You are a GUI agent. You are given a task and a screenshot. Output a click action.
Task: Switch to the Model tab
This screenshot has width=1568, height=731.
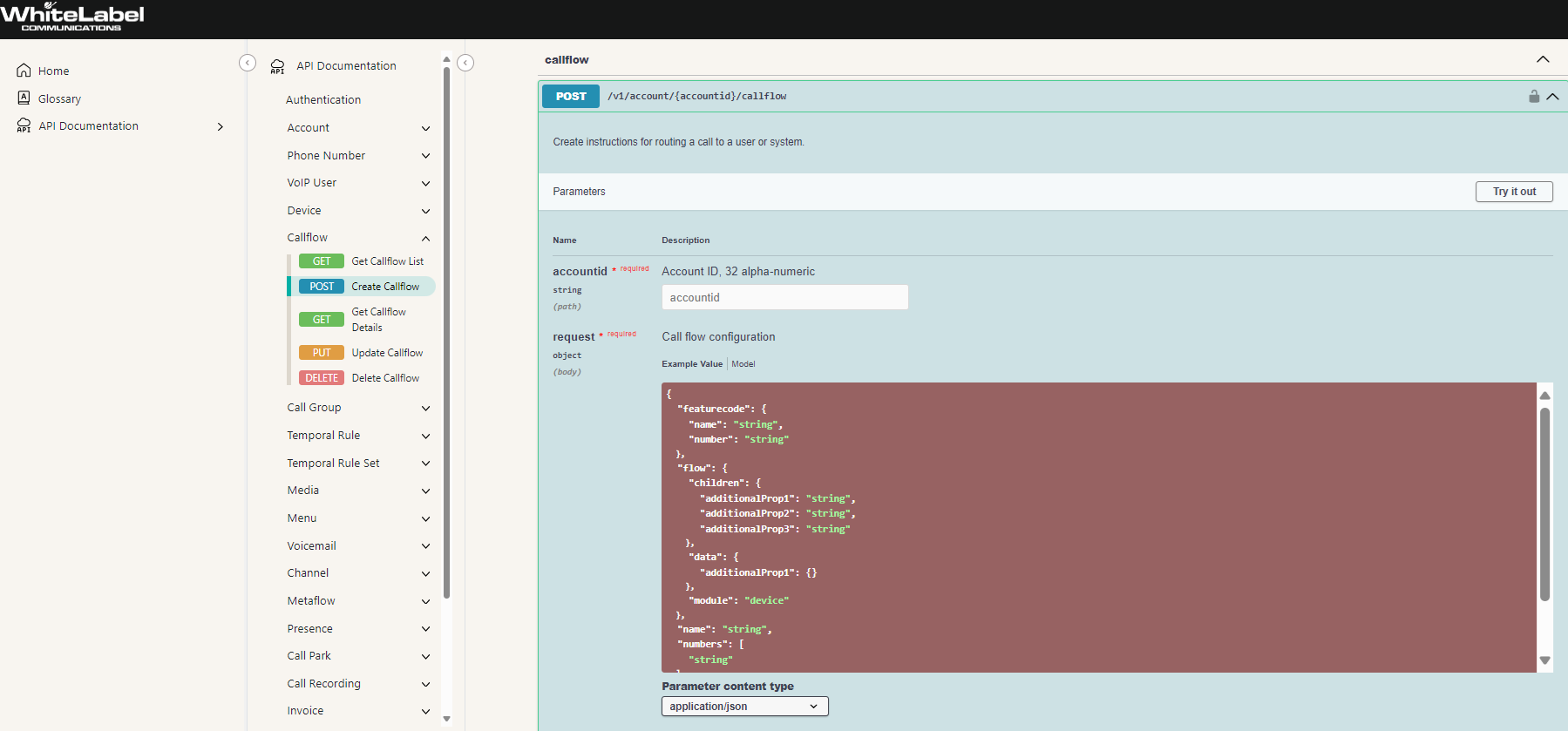(x=743, y=364)
